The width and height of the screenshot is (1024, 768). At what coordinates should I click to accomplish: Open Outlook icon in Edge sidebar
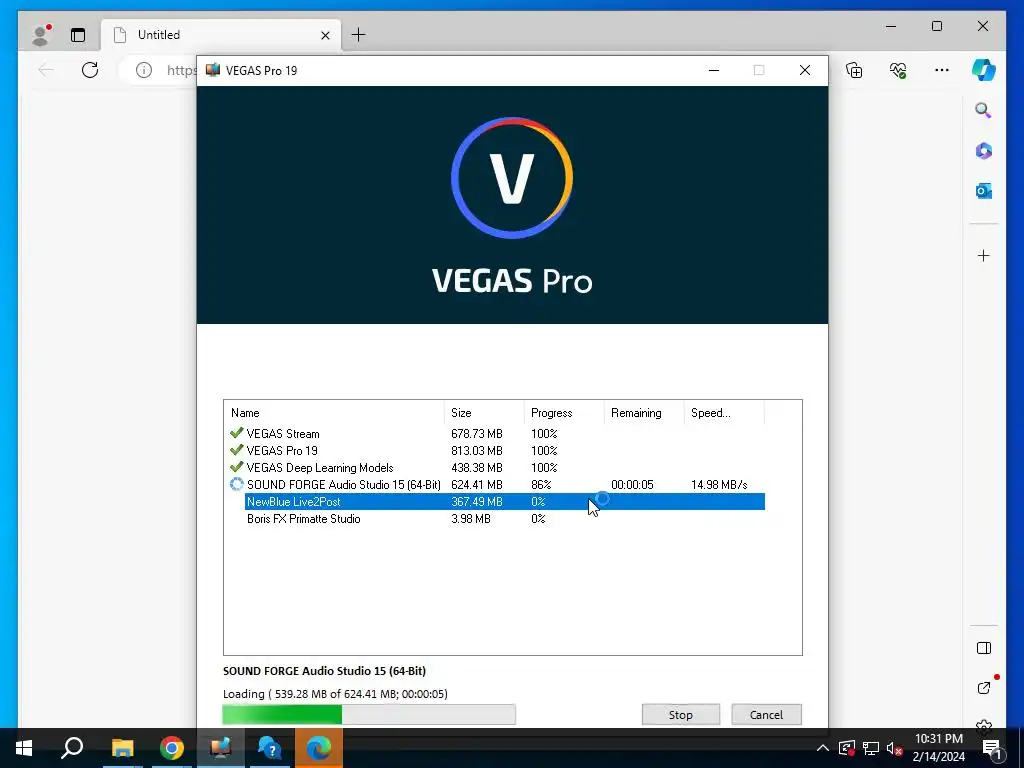984,191
